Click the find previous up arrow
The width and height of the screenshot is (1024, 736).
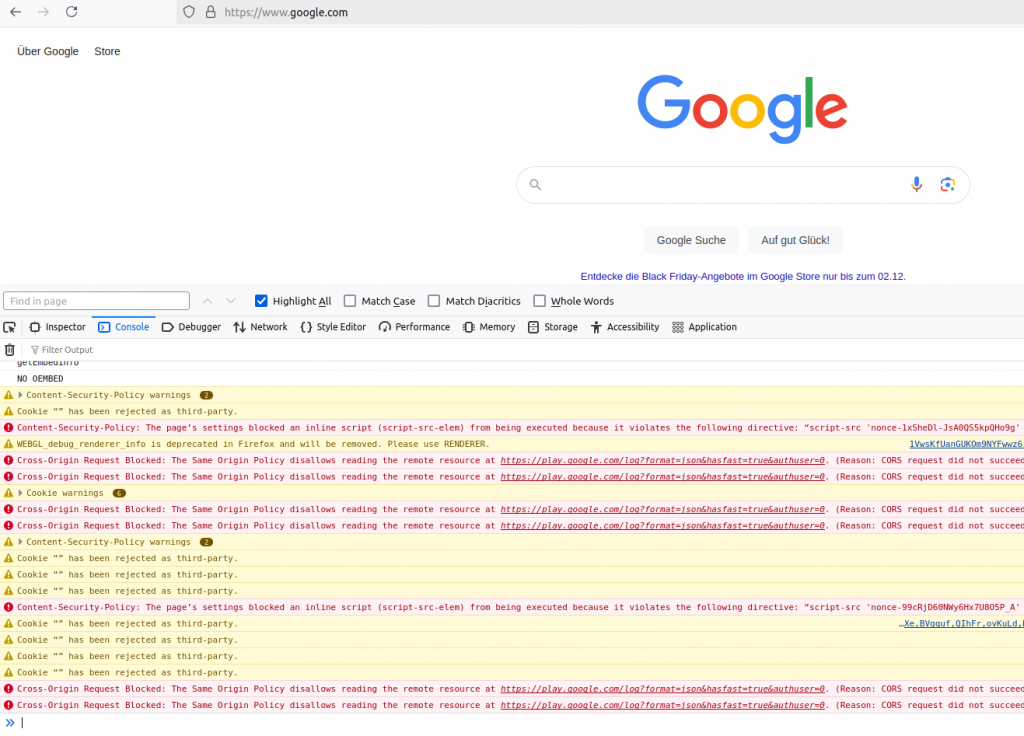pyautogui.click(x=208, y=301)
